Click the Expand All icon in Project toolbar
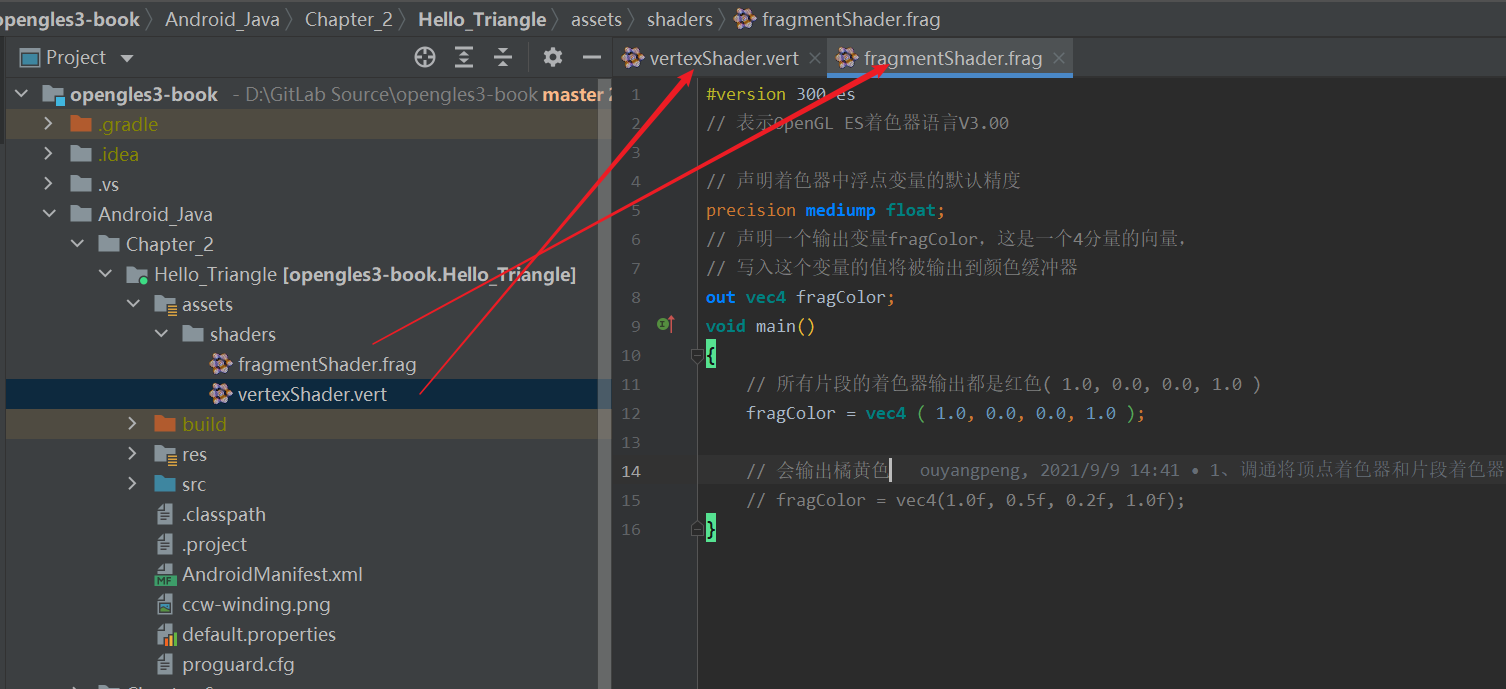 click(464, 57)
